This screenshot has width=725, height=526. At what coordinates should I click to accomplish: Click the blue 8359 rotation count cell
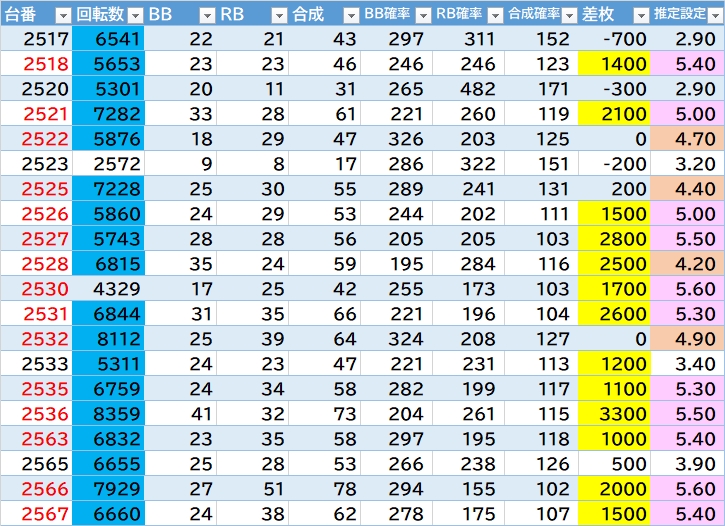[108, 414]
